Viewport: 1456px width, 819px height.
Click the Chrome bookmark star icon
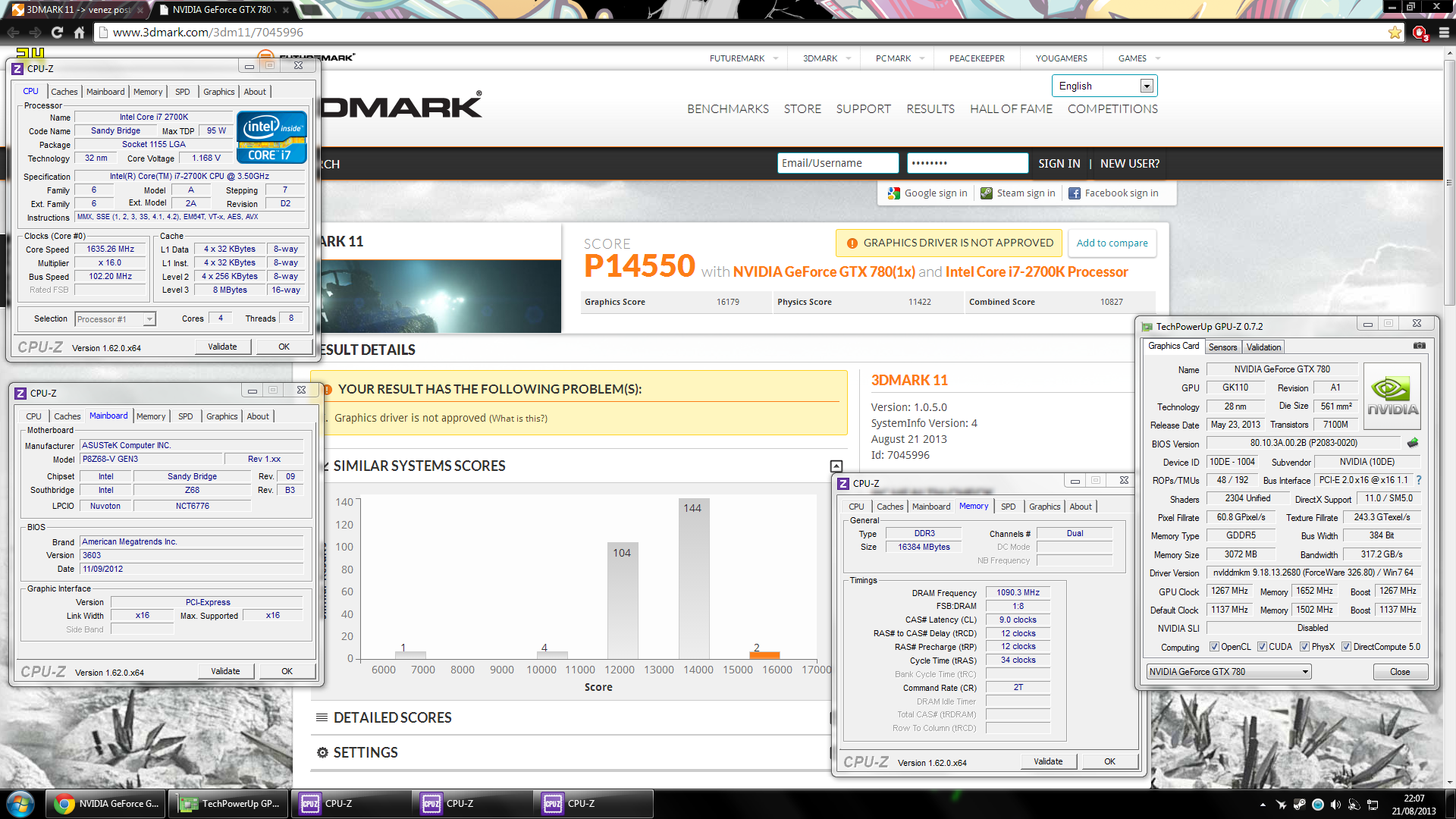[1395, 33]
